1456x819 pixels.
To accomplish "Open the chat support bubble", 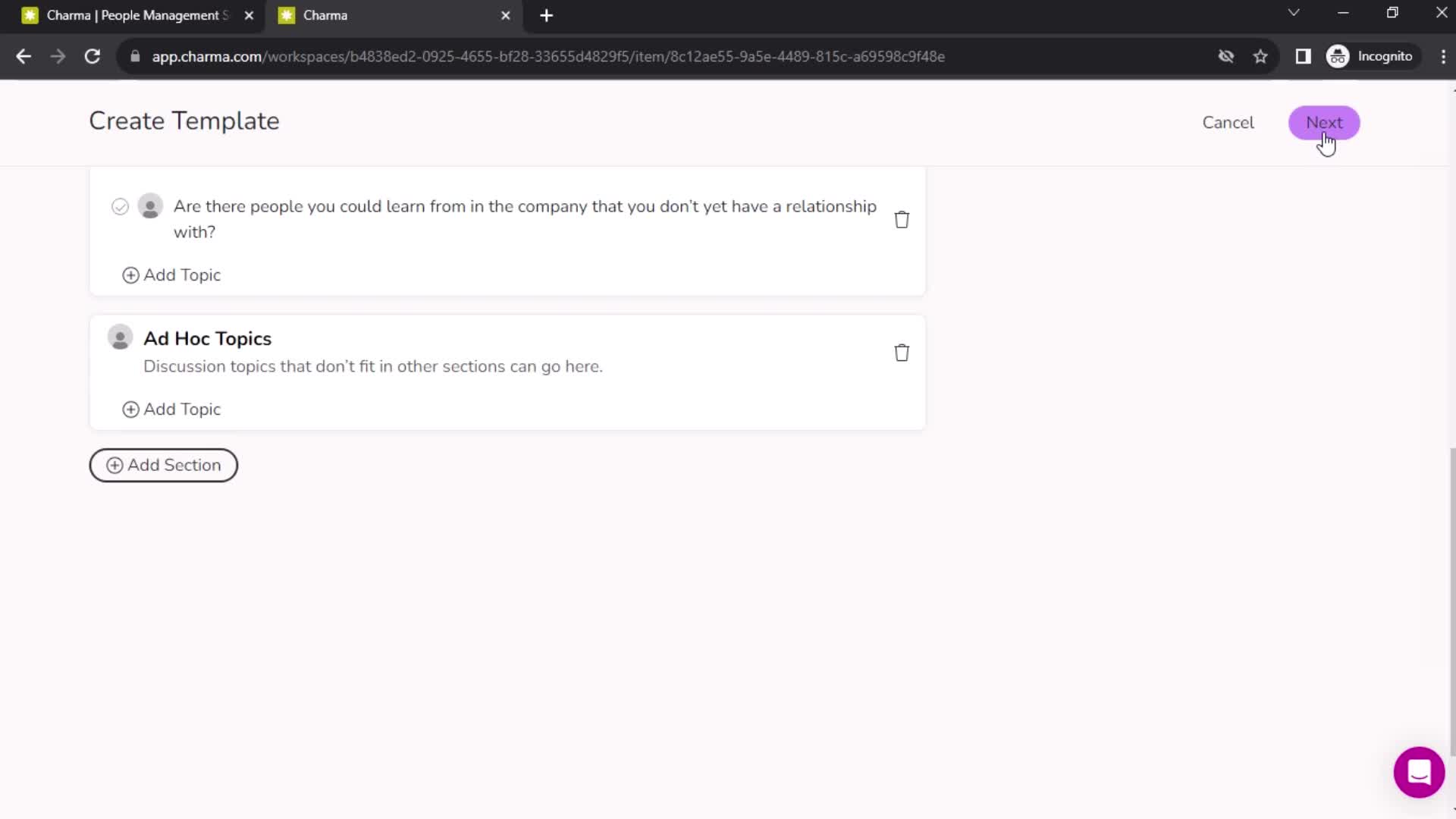I will coord(1419,772).
